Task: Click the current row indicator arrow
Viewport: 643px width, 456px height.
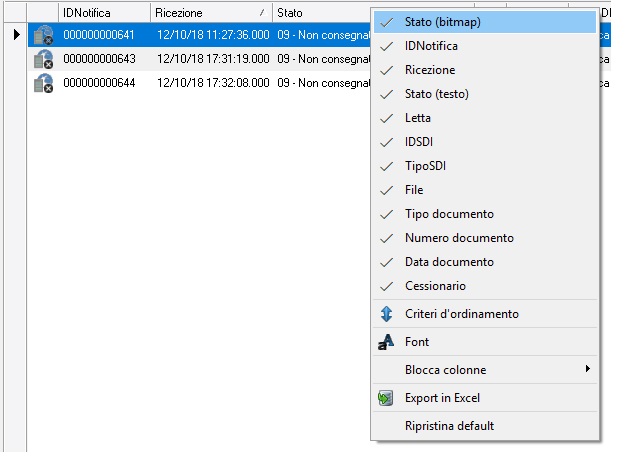Action: [x=14, y=35]
